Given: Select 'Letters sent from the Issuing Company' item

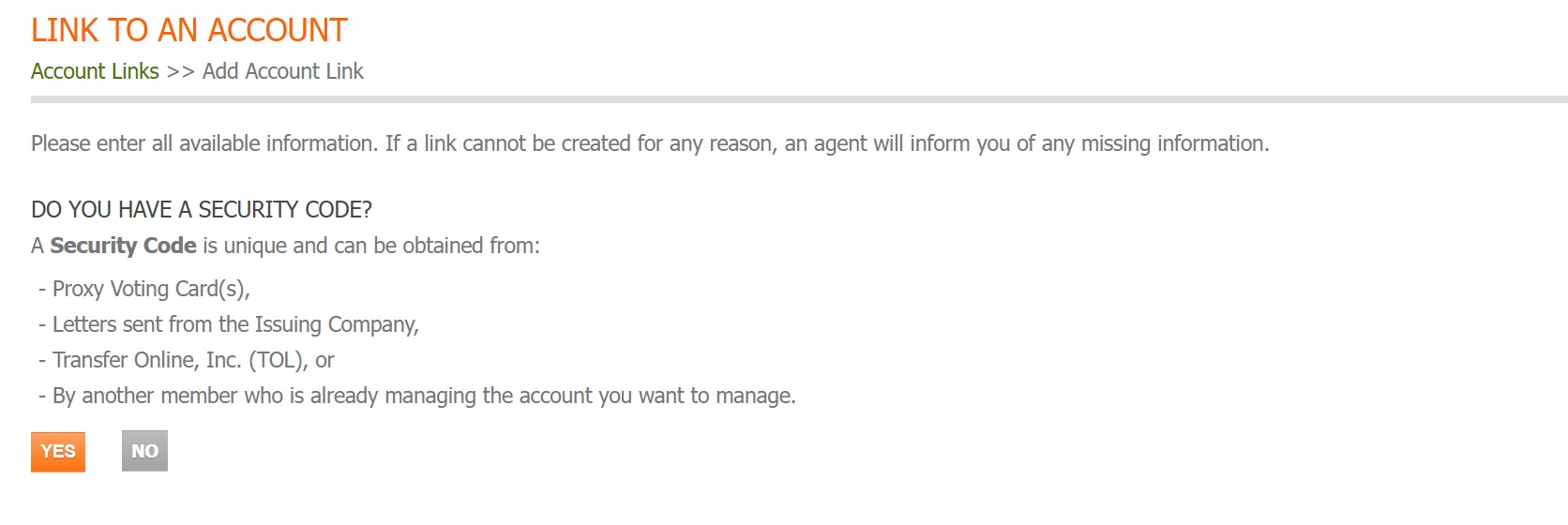Looking at the screenshot, I should [235, 324].
